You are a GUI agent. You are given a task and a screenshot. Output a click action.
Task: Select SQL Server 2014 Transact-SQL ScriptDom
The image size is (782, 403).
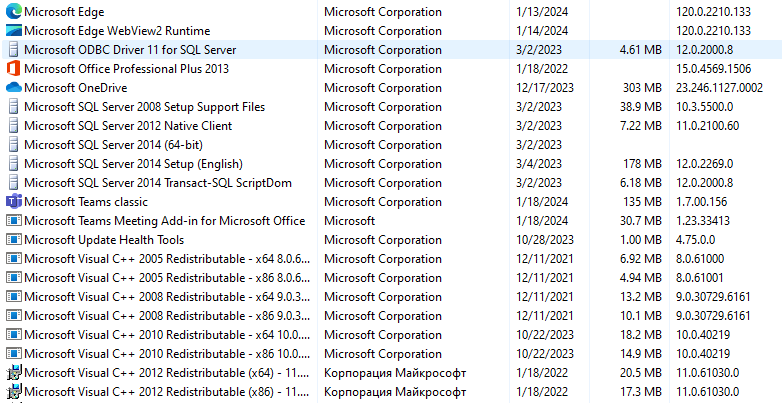point(158,182)
